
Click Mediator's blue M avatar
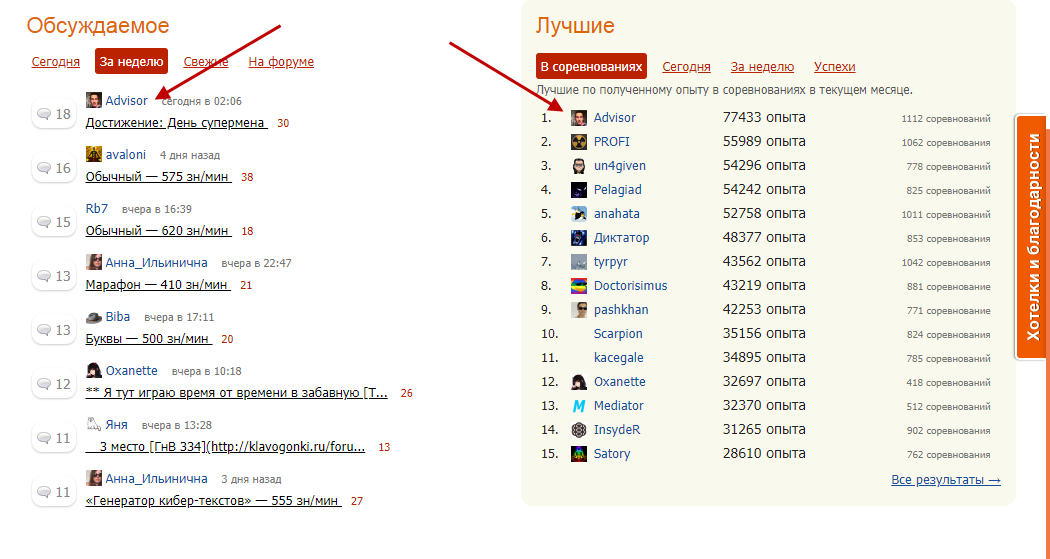click(x=579, y=406)
